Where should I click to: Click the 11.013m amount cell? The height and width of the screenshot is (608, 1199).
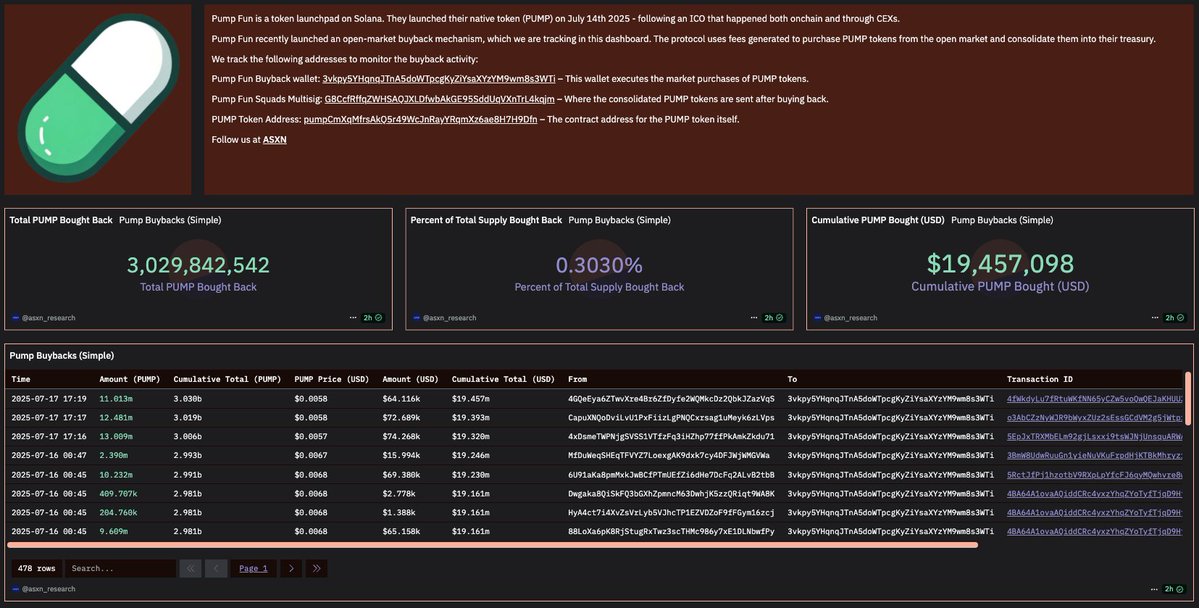coord(115,398)
